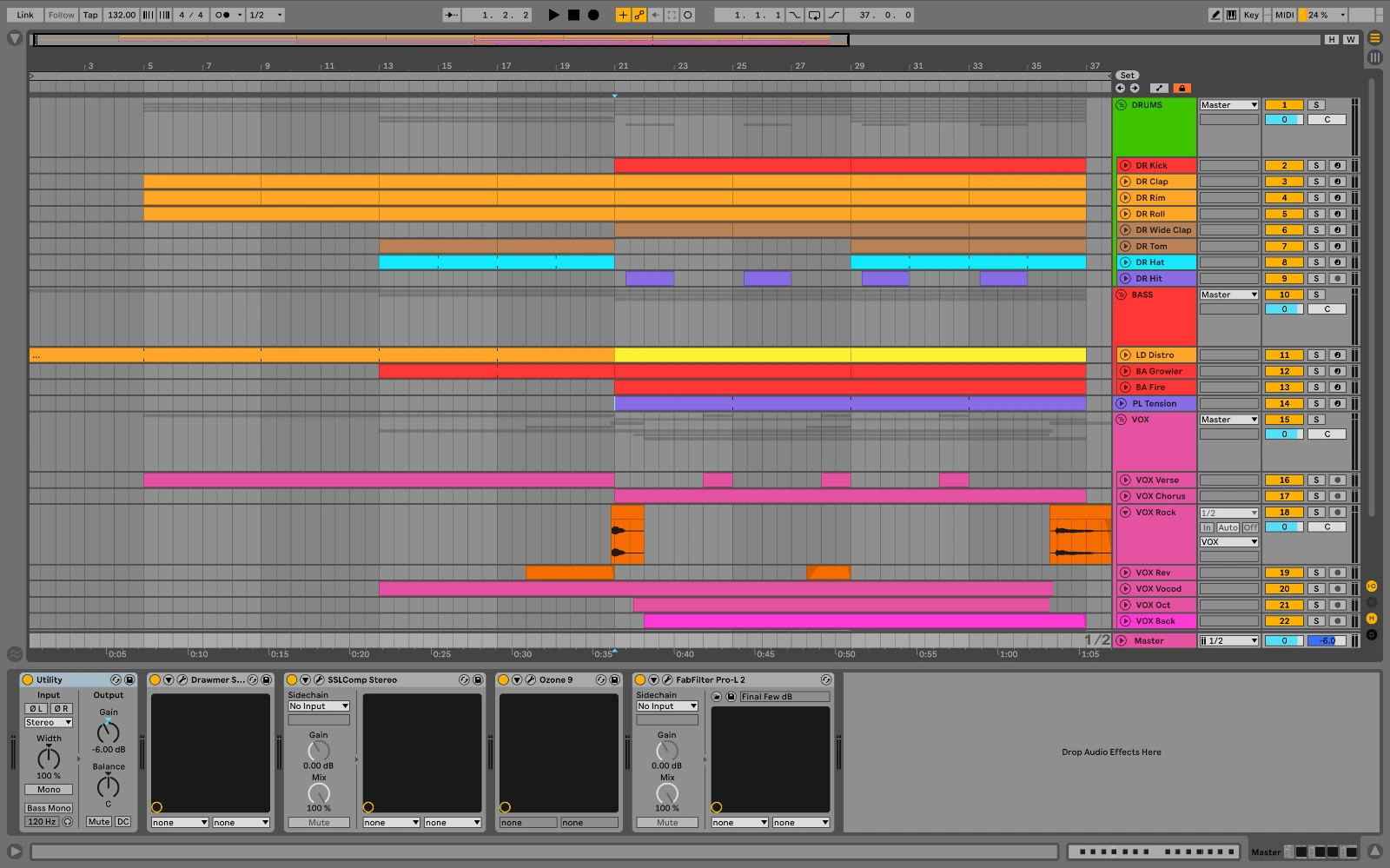Click the Tap tempo button
Image resolution: width=1390 pixels, height=868 pixels.
90,15
